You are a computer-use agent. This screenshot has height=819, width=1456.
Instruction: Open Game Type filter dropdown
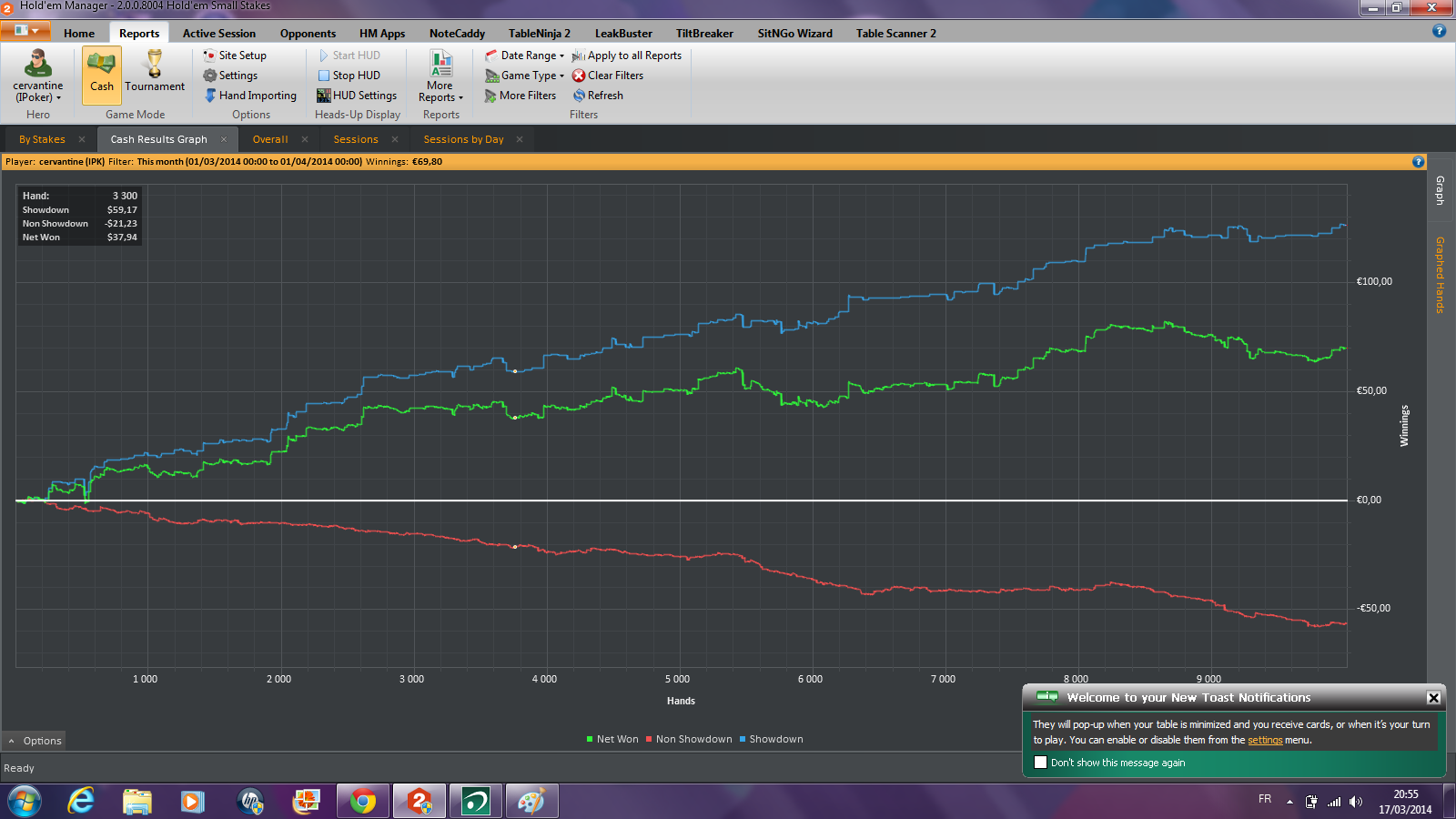(x=525, y=76)
